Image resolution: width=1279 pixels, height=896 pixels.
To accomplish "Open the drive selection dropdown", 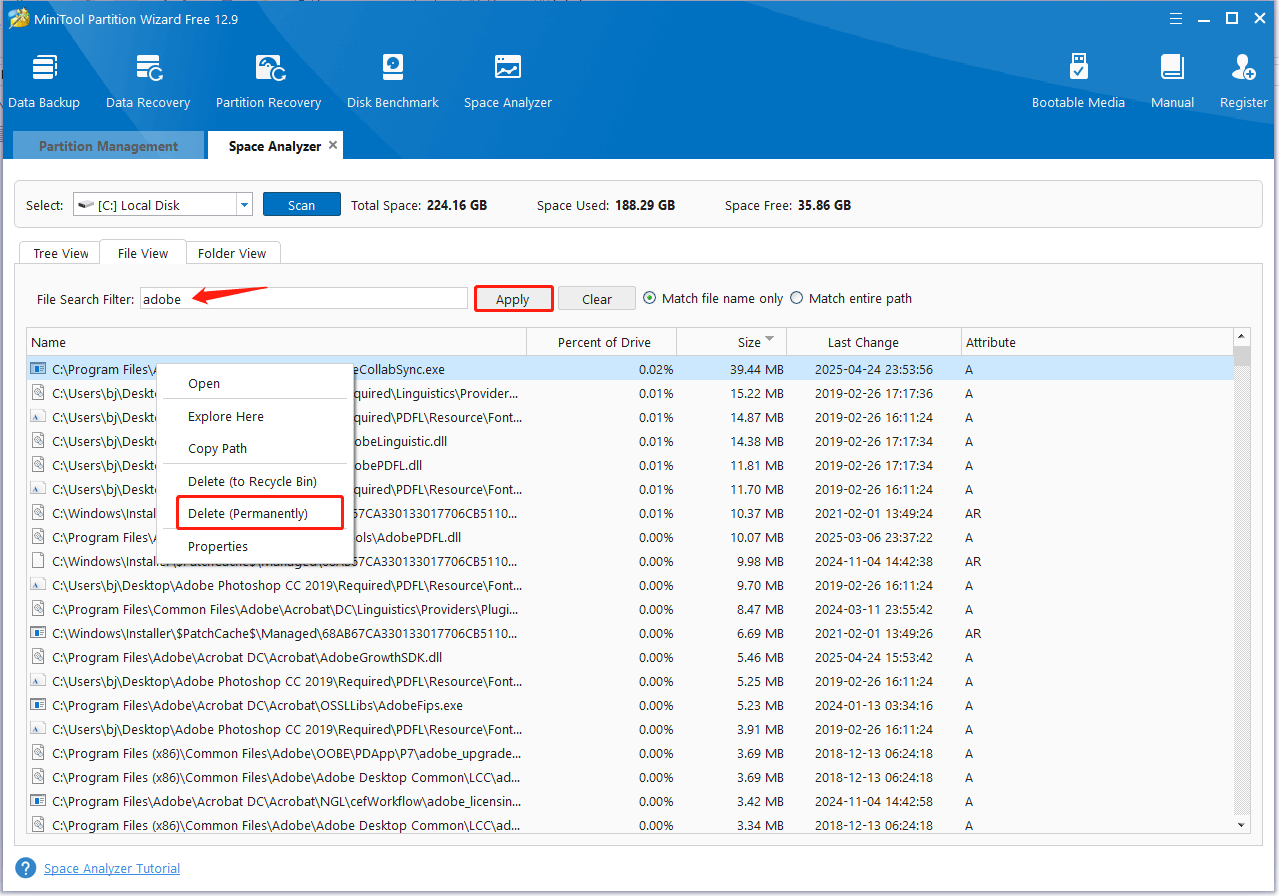I will tap(244, 205).
